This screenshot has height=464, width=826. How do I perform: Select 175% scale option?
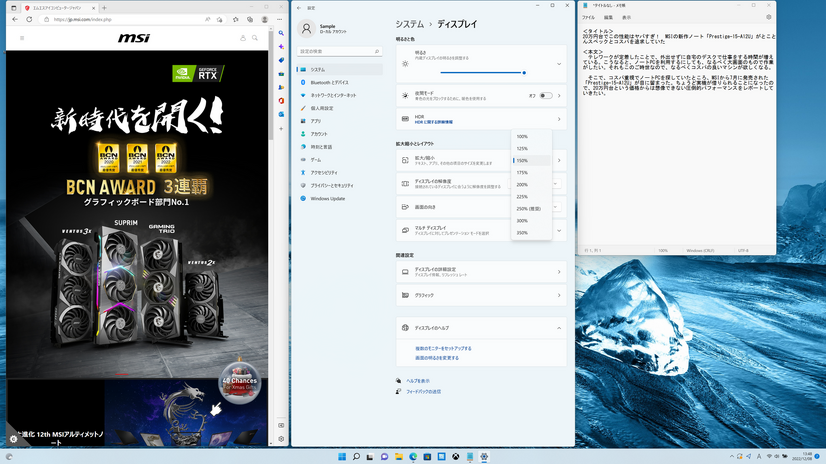(531, 173)
